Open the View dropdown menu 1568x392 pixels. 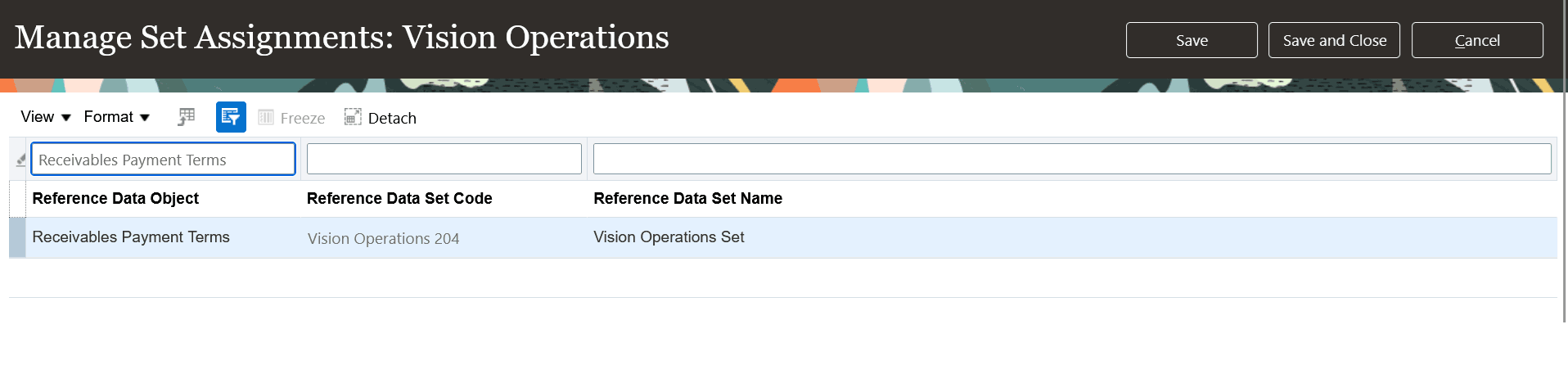click(46, 117)
